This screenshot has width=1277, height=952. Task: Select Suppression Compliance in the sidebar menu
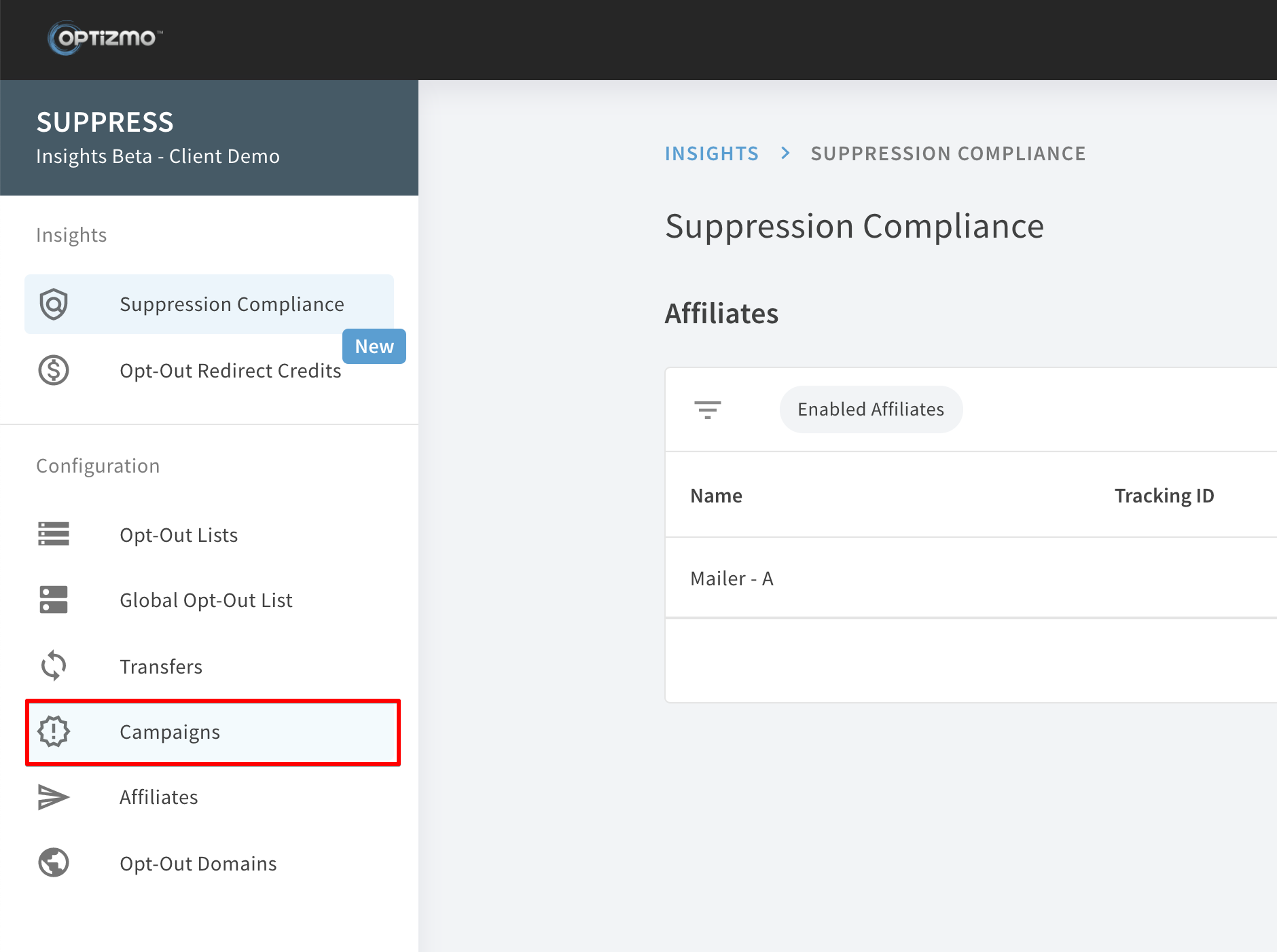click(x=232, y=304)
